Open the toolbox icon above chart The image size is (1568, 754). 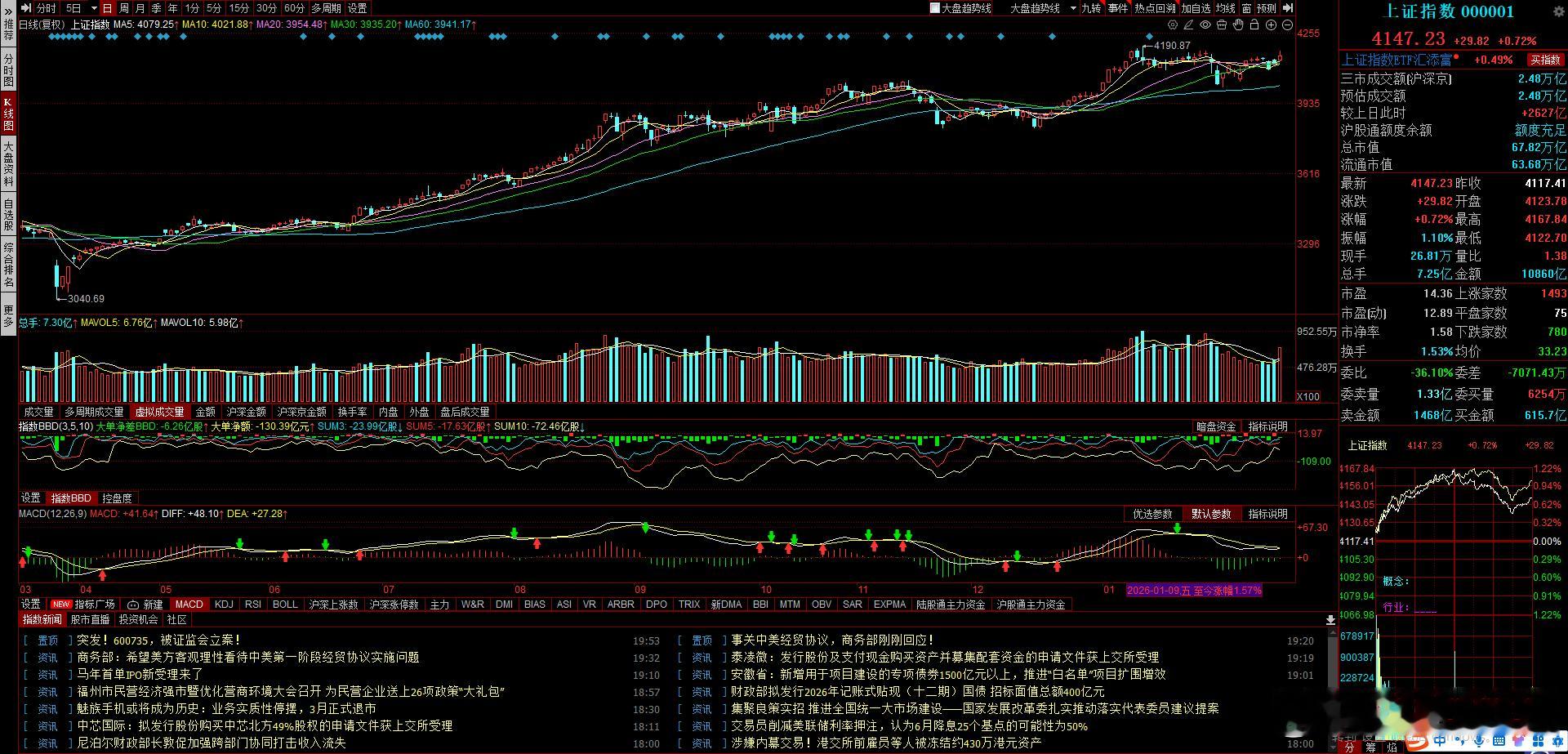(1222, 25)
